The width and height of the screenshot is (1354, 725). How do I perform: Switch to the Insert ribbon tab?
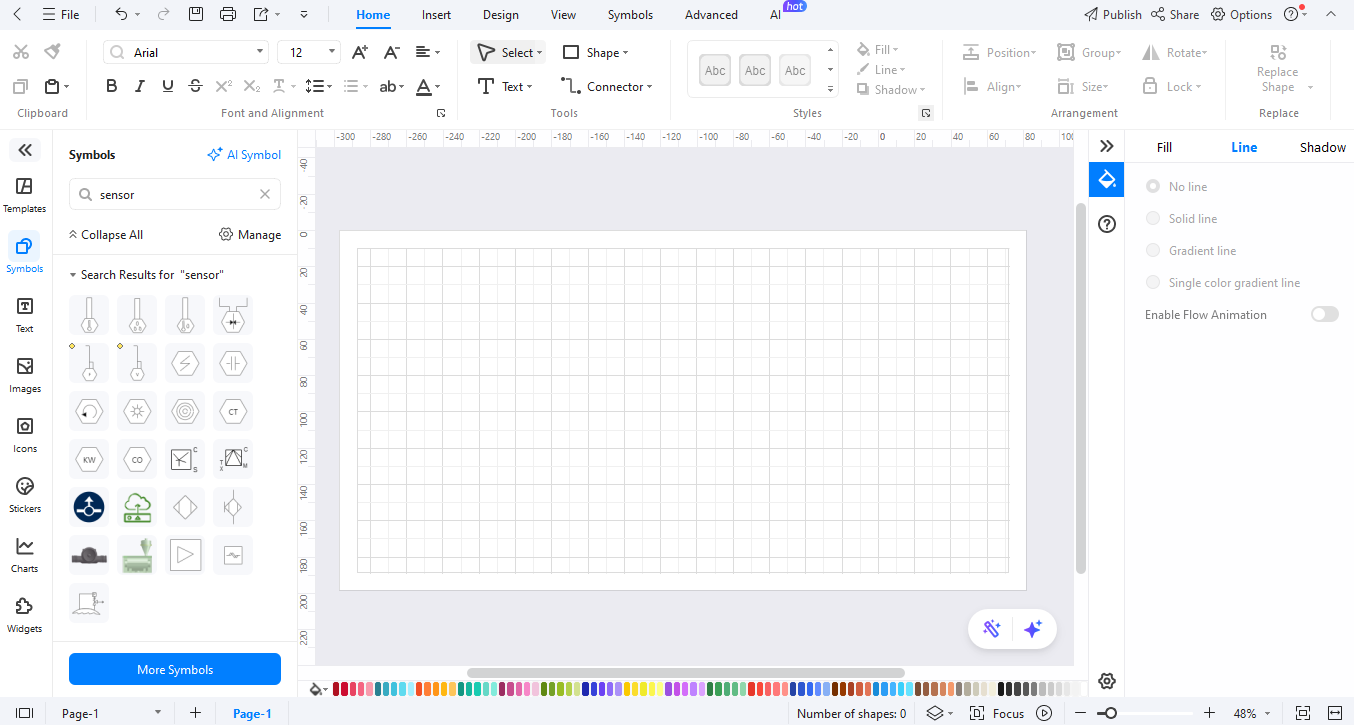(x=436, y=15)
